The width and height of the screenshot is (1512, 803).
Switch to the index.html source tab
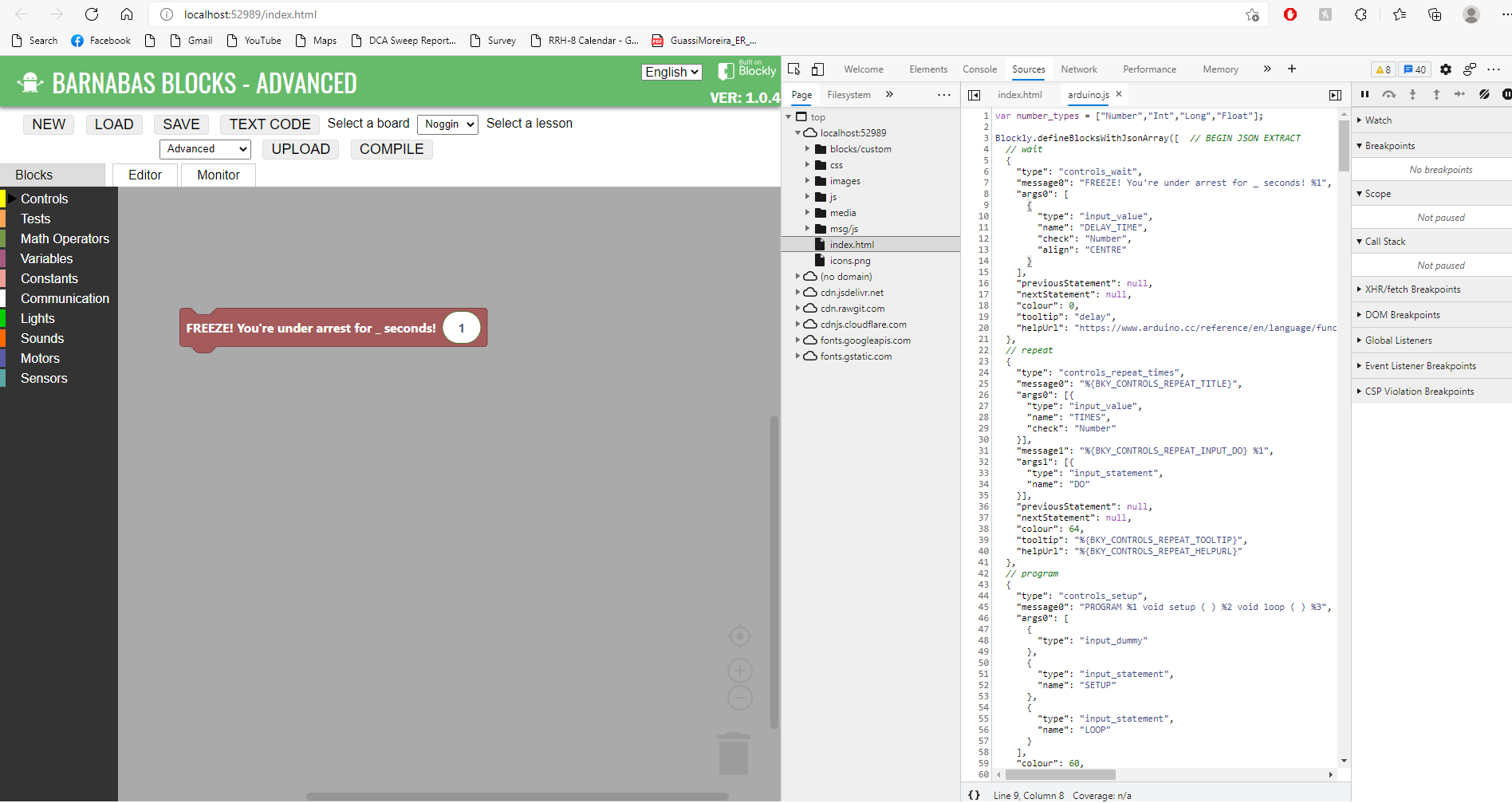tap(1019, 95)
